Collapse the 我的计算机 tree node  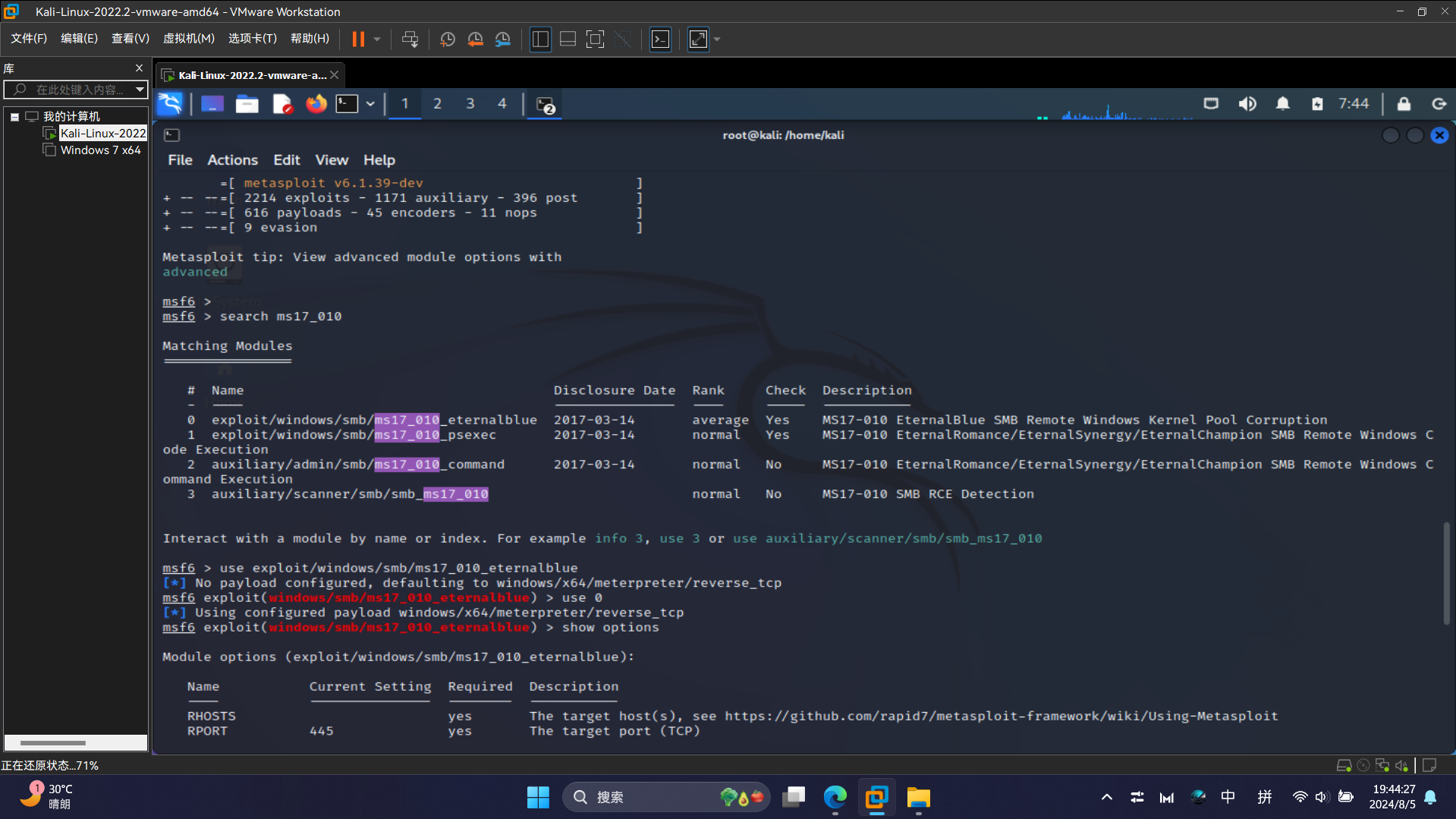pyautogui.click(x=14, y=117)
